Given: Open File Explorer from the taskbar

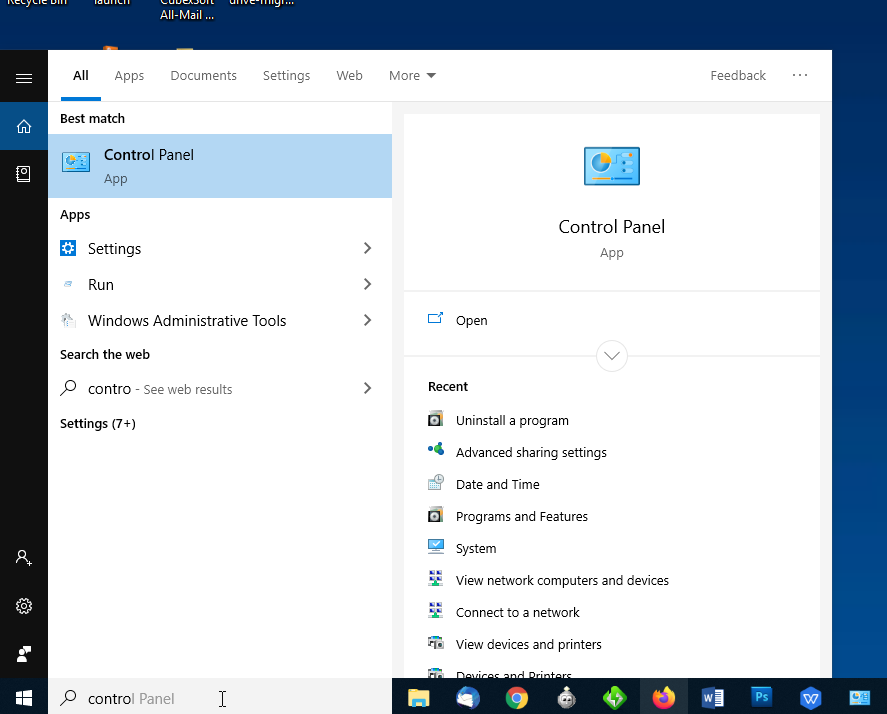Looking at the screenshot, I should point(418,698).
